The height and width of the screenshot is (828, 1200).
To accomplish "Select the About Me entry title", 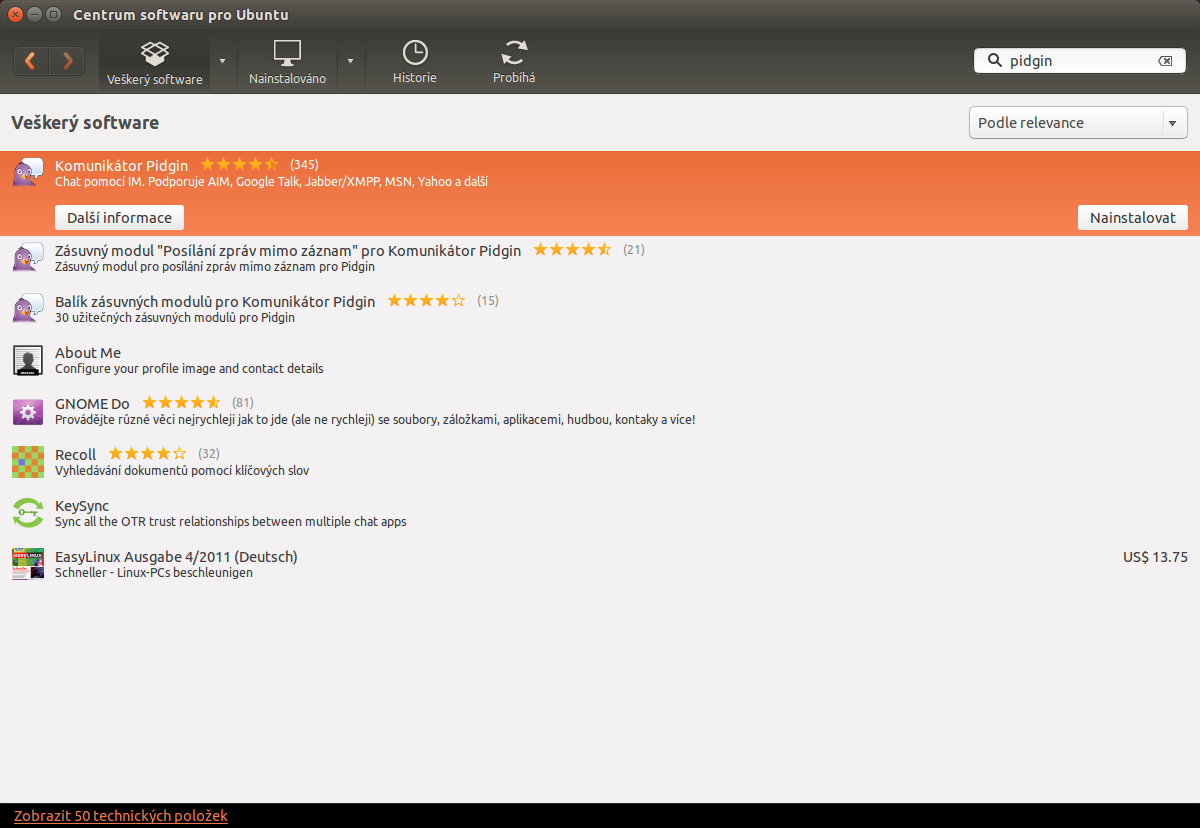I will [x=88, y=352].
